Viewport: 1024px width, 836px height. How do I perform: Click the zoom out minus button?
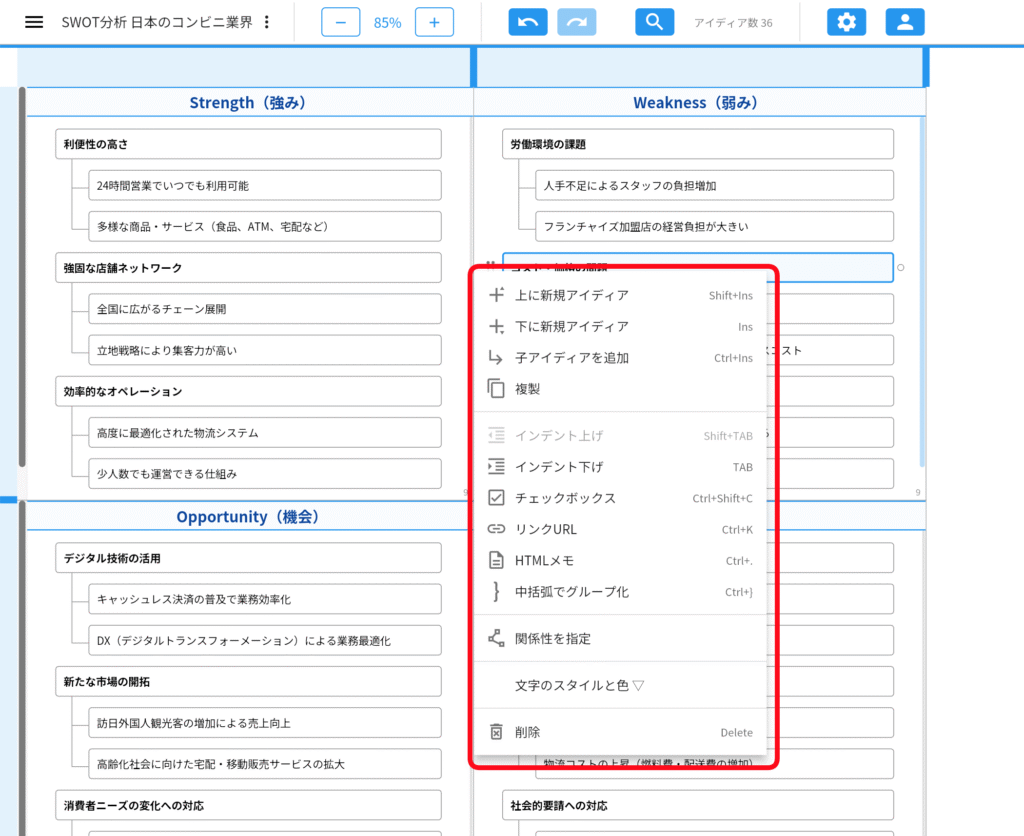(x=340, y=22)
